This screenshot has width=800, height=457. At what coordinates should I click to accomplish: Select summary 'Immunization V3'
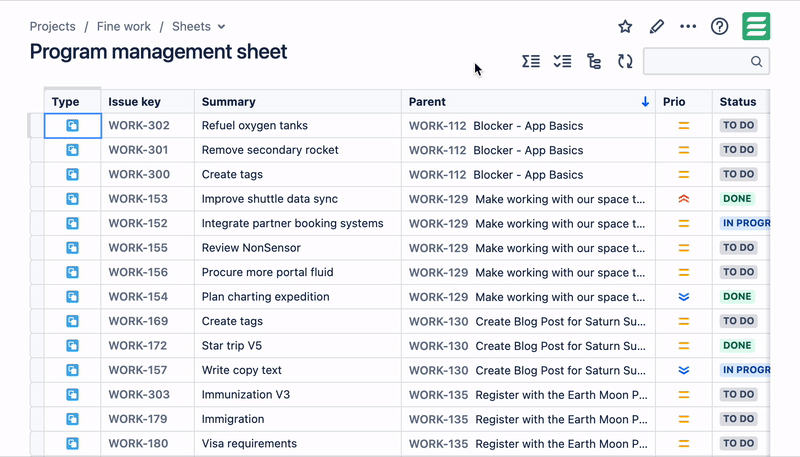click(245, 395)
